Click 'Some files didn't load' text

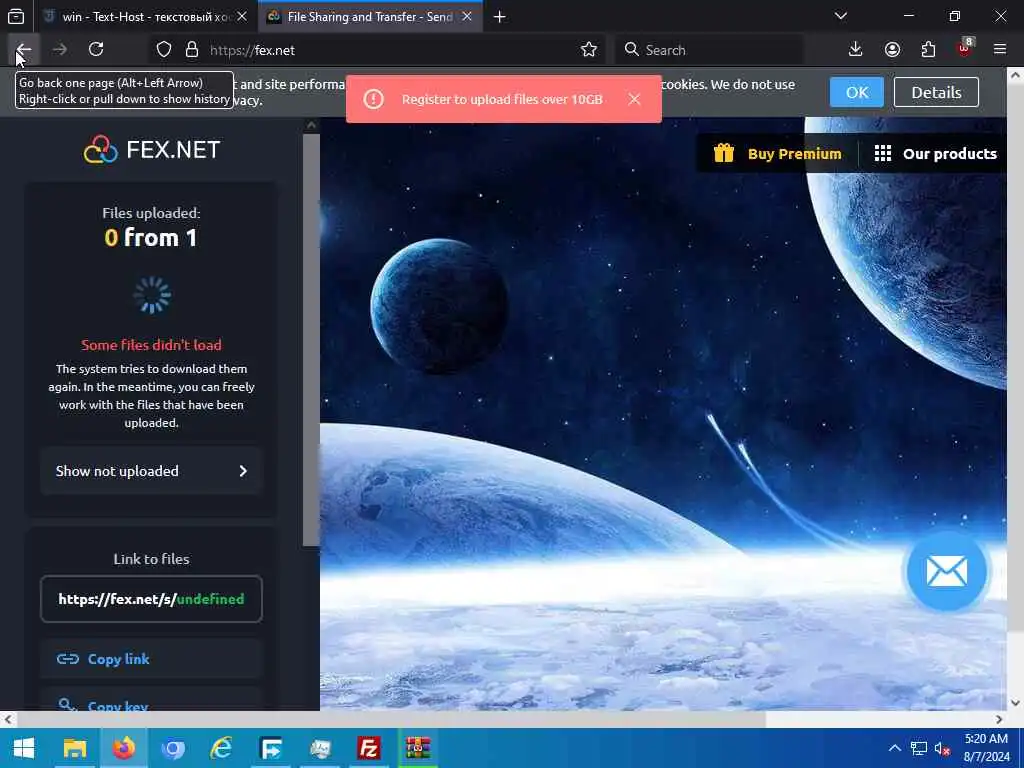click(152, 345)
